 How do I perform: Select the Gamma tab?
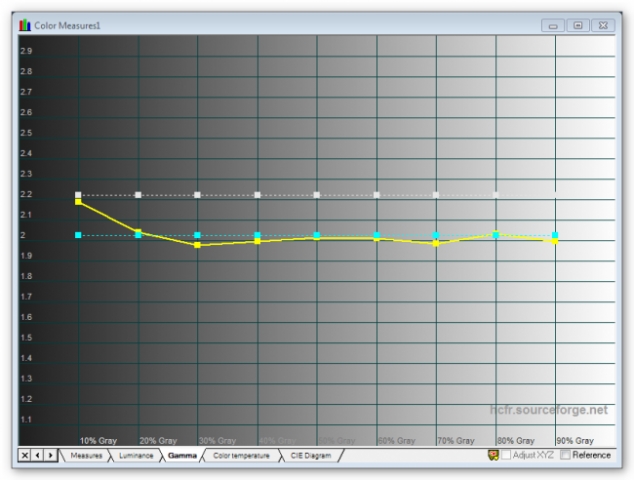click(182, 456)
